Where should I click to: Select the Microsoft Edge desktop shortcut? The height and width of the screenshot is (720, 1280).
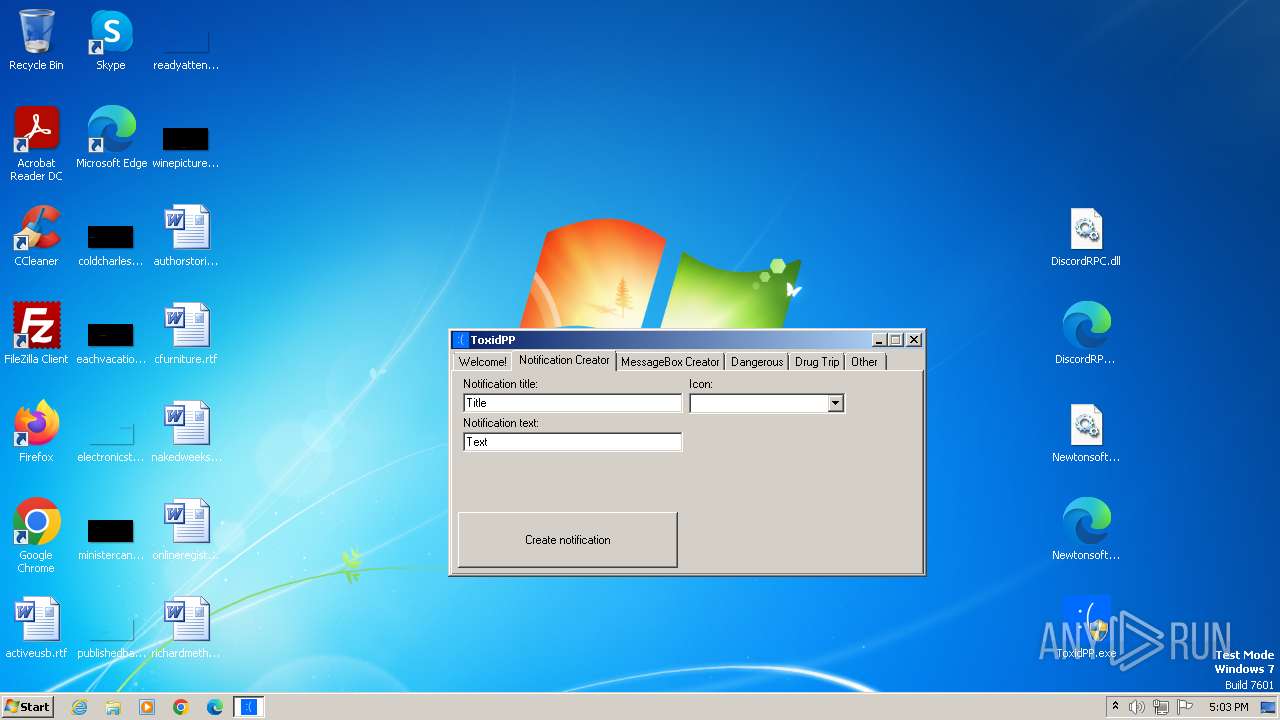[111, 138]
